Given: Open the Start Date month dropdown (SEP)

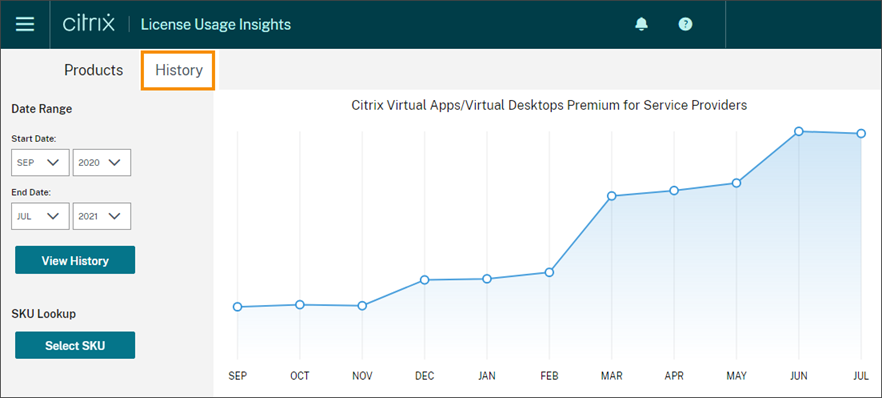Looking at the screenshot, I should pyautogui.click(x=40, y=162).
